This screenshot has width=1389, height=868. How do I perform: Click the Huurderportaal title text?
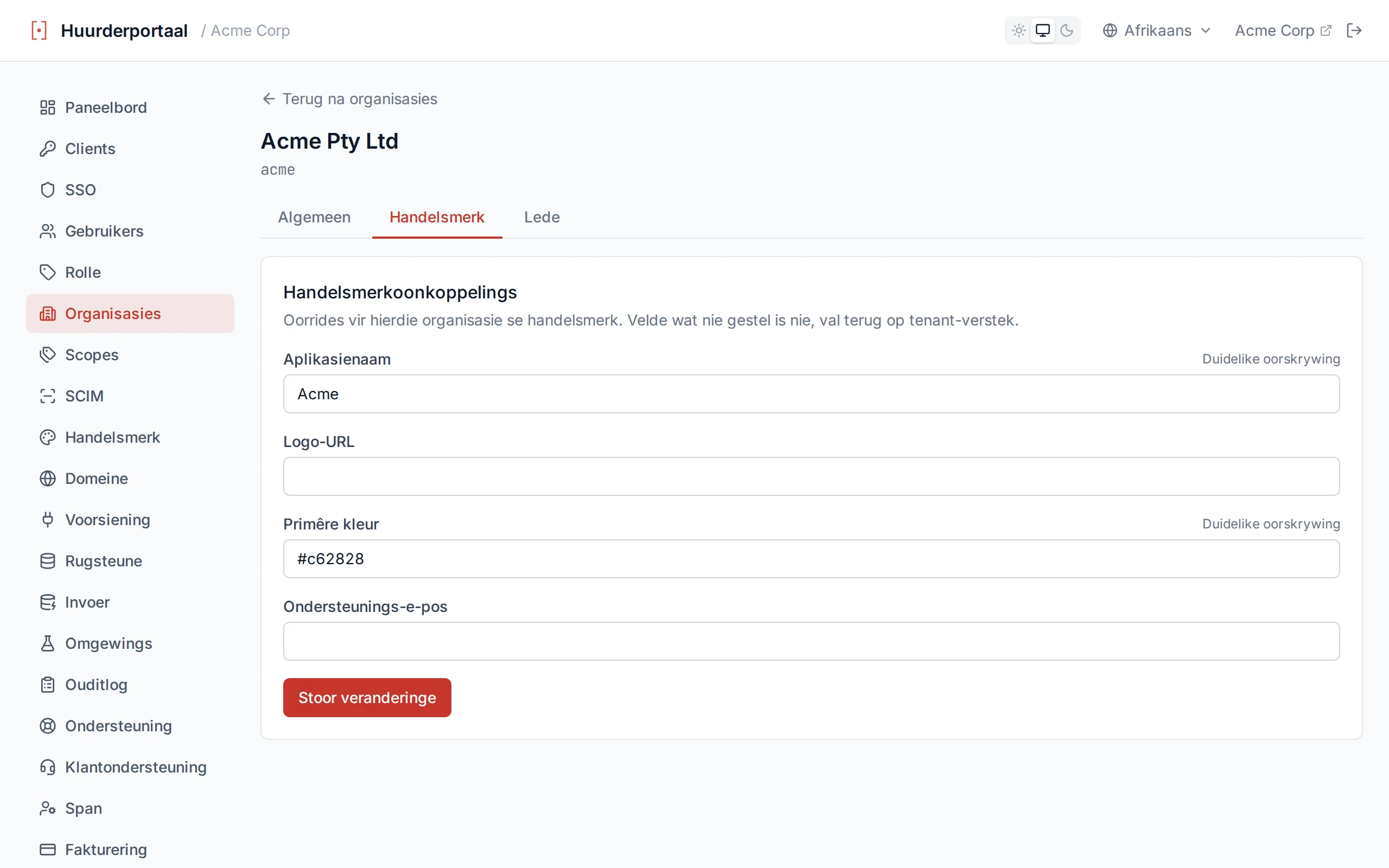pyautogui.click(x=124, y=30)
